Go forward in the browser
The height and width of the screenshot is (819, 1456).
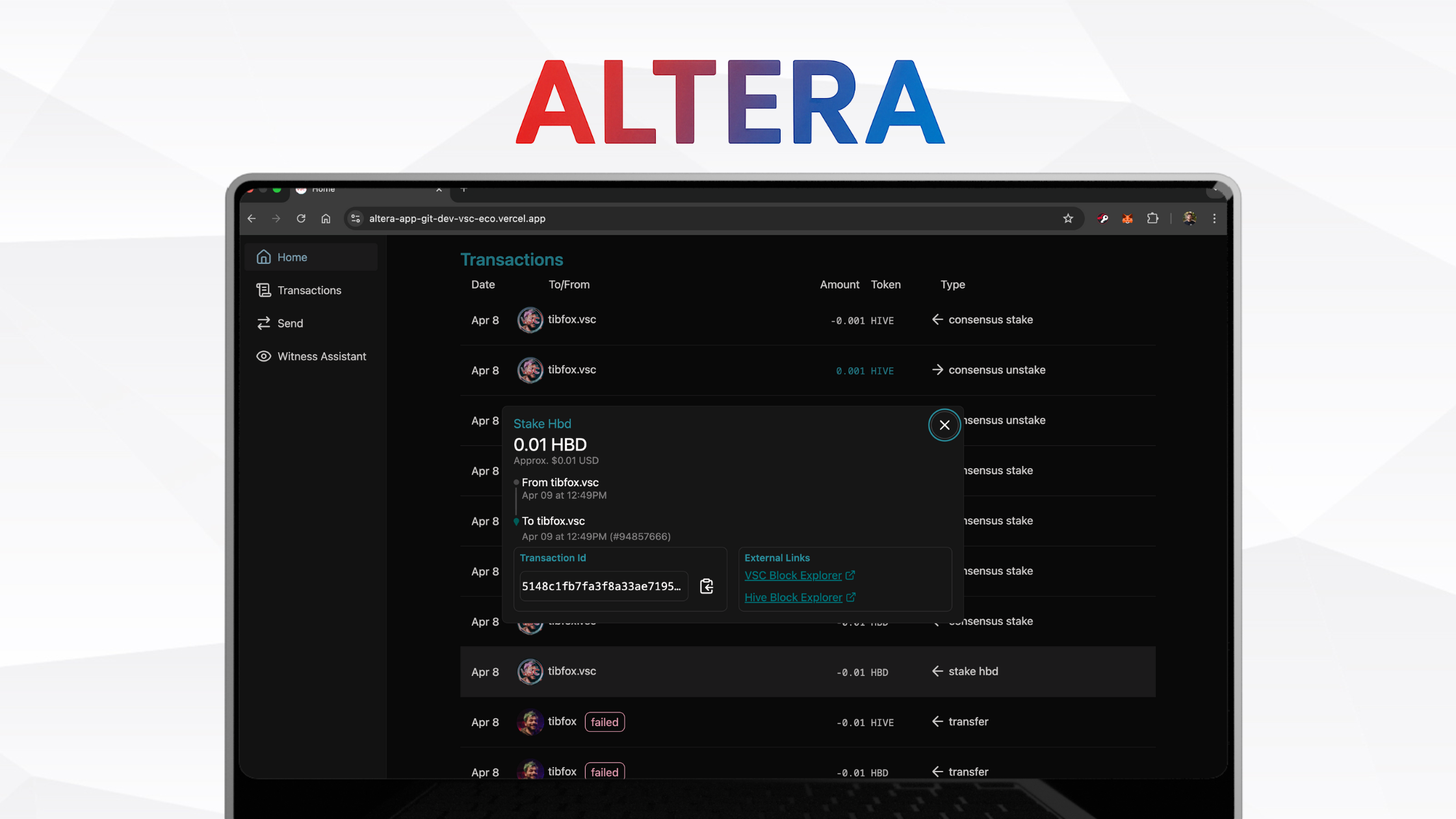tap(276, 219)
